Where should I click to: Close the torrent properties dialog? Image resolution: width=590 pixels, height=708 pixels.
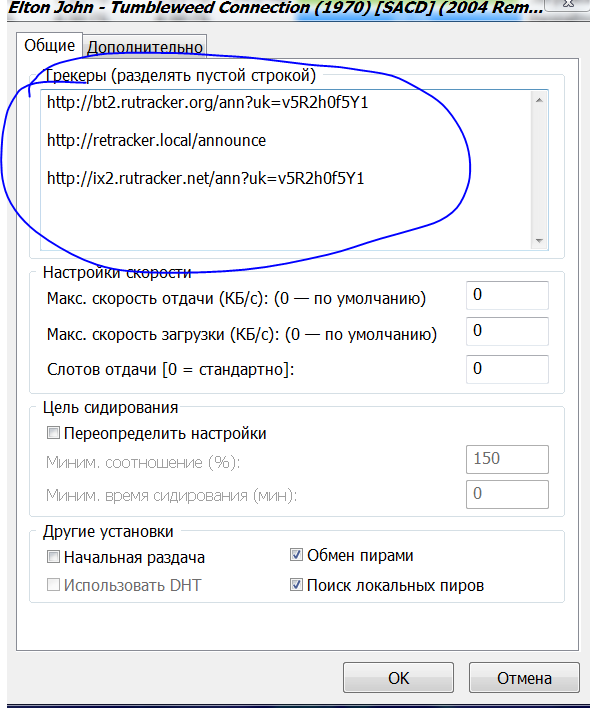tap(569, 5)
